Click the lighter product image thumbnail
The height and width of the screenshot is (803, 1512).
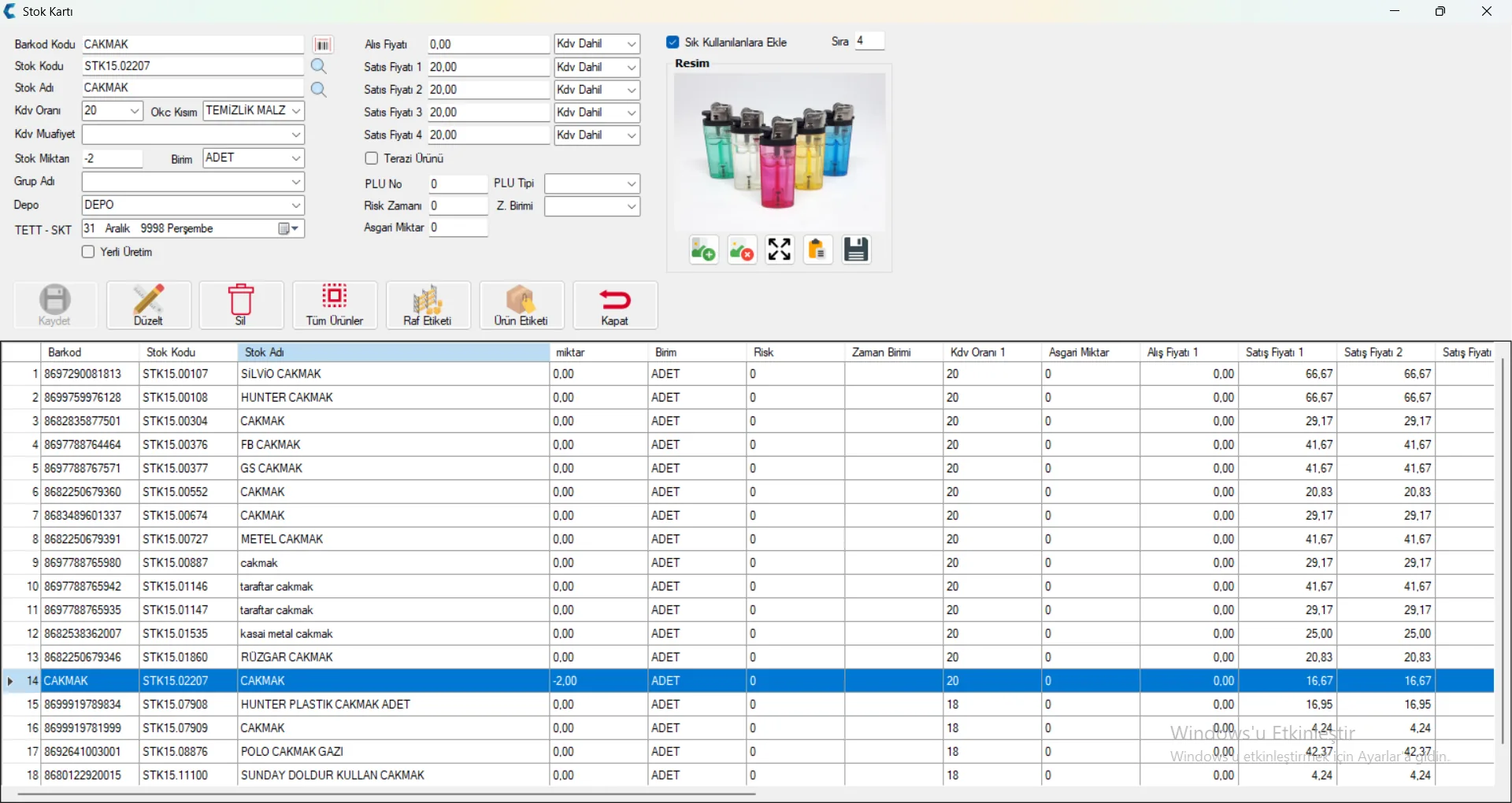(780, 152)
